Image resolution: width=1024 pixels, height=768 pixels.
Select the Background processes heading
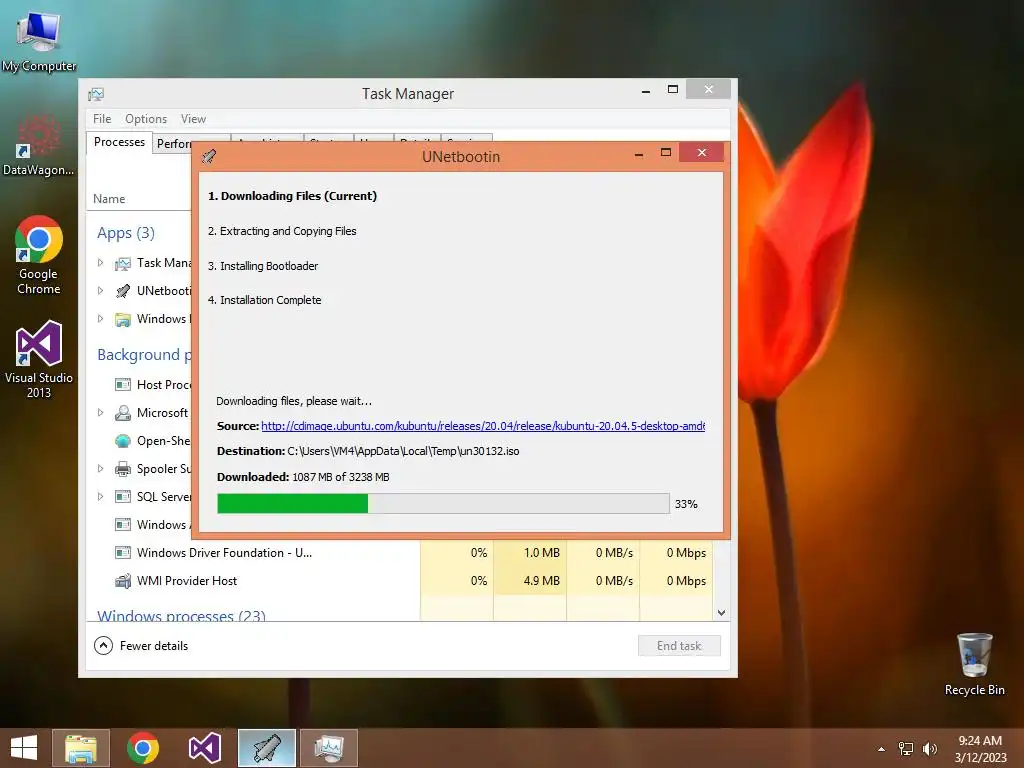click(144, 355)
